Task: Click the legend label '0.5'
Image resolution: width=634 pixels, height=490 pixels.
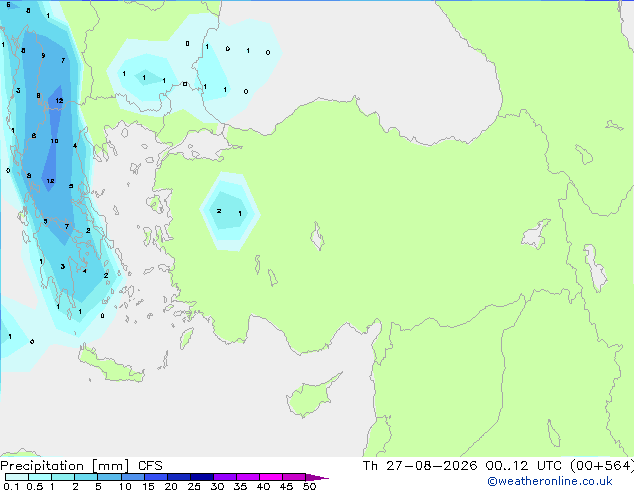Action: [35, 486]
